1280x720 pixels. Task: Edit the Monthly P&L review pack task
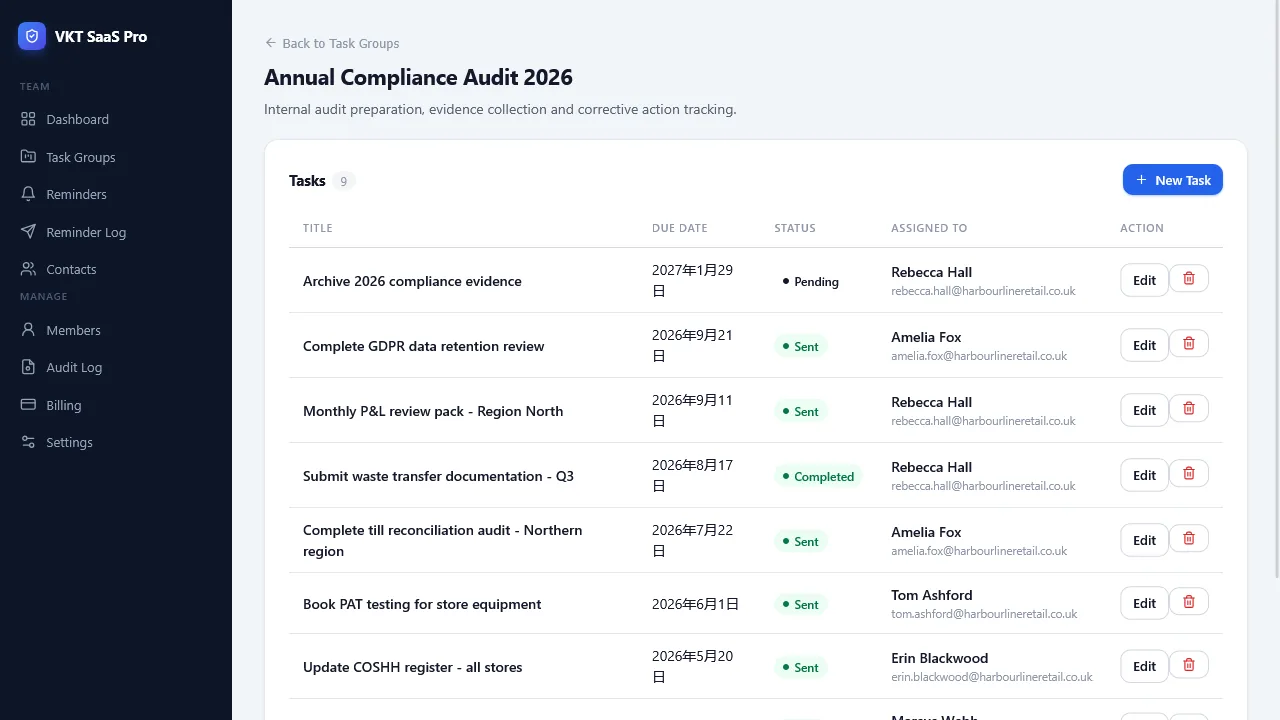click(x=1144, y=410)
